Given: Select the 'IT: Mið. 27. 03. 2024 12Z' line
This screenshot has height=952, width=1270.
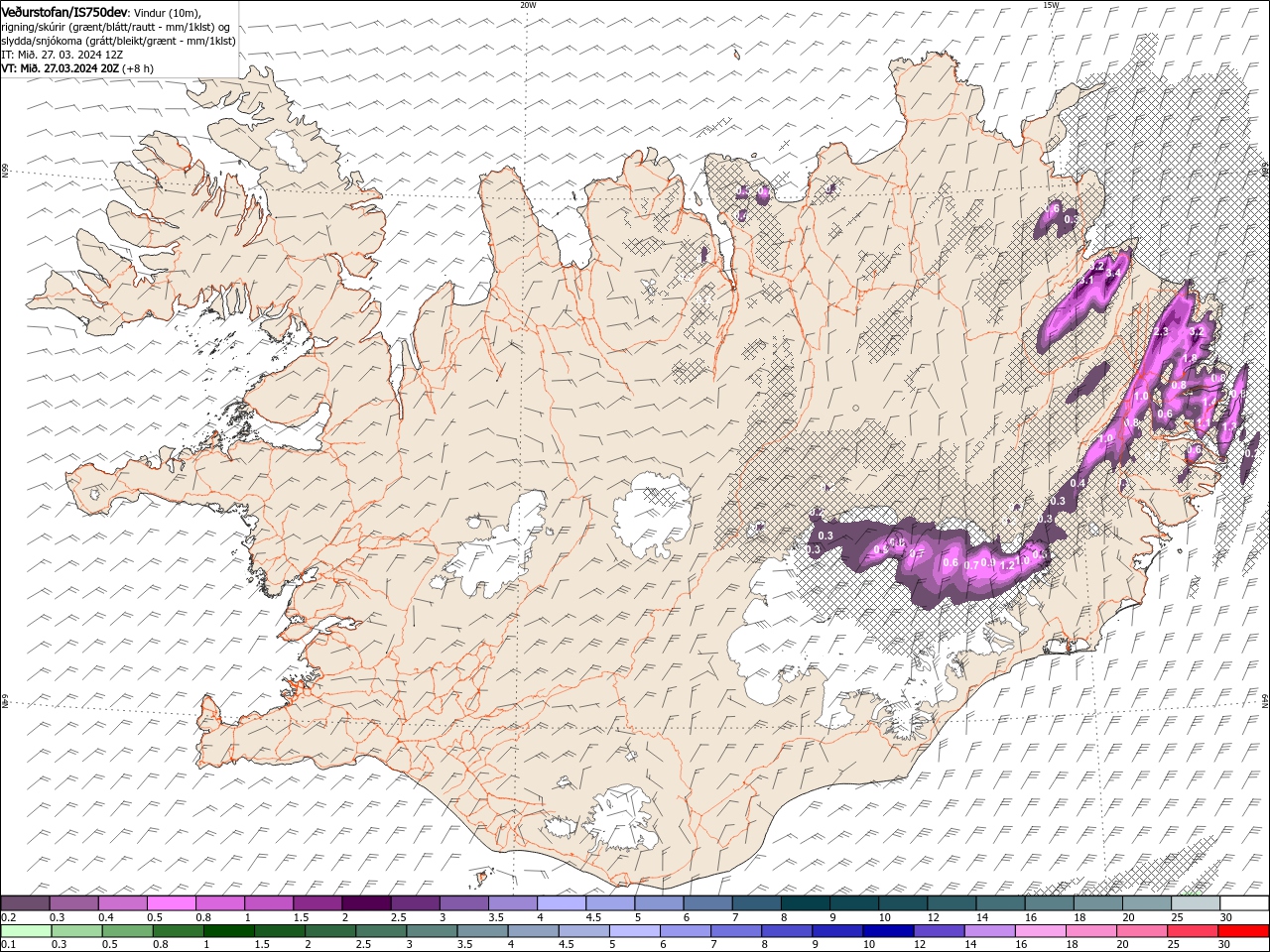Looking at the screenshot, I should [62, 55].
